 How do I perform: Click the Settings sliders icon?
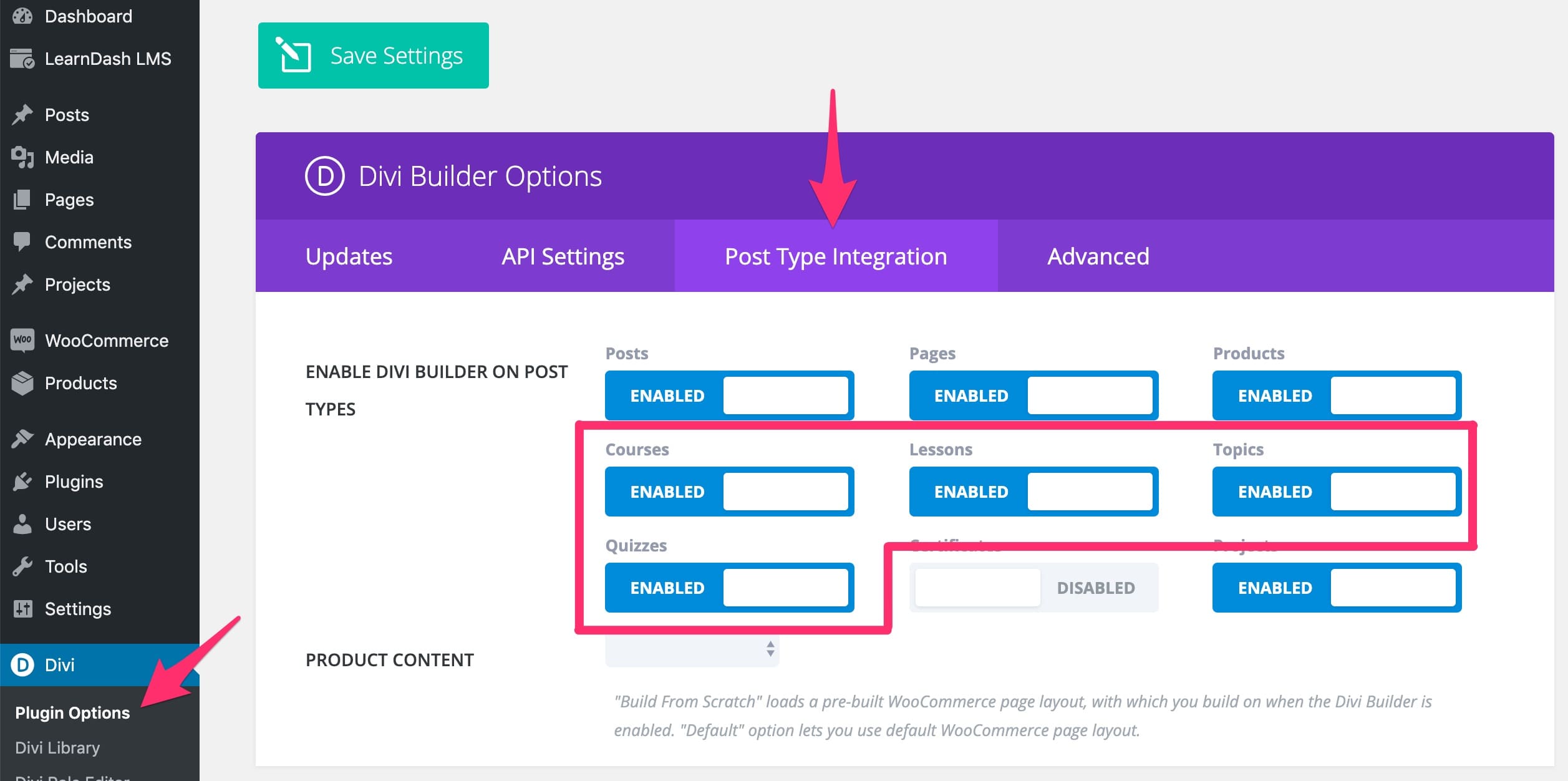tap(22, 609)
